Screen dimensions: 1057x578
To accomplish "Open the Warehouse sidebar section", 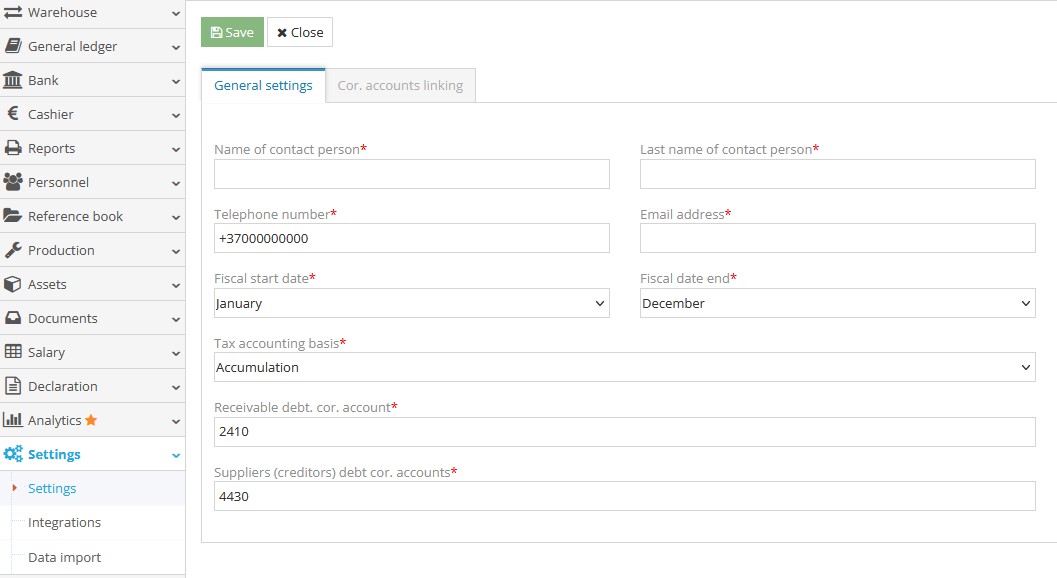I will (12, 12).
